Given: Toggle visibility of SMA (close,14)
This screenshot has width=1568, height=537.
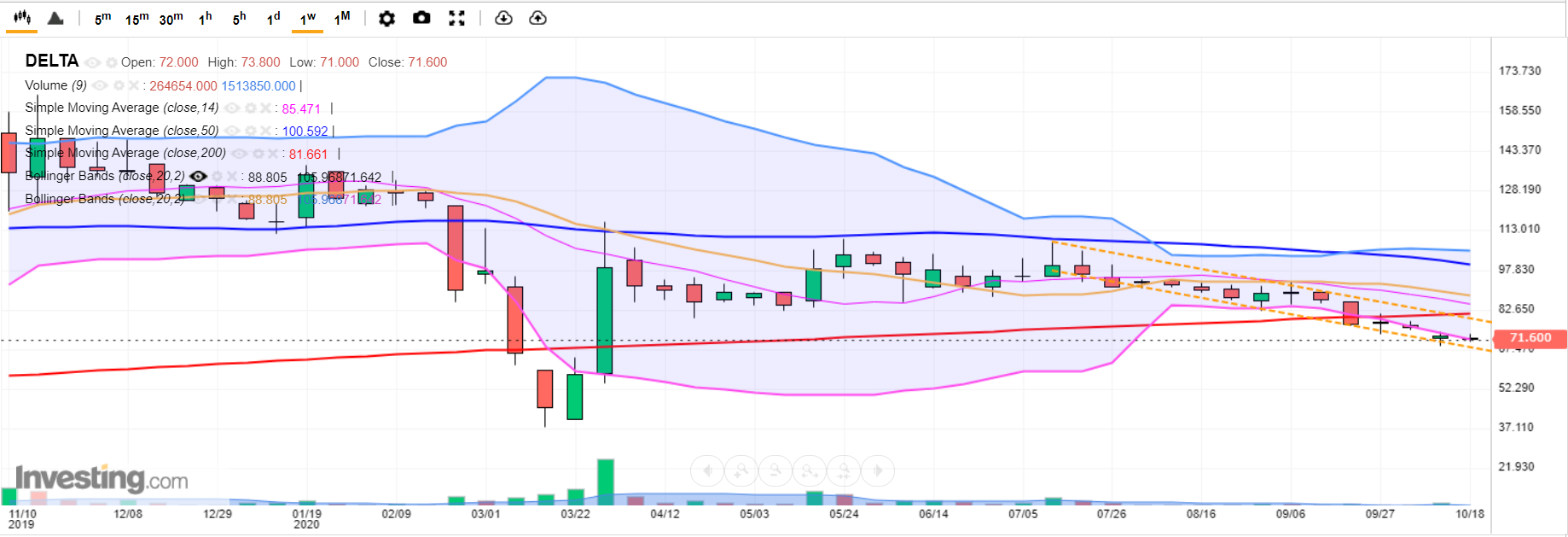Looking at the screenshot, I should [x=232, y=108].
